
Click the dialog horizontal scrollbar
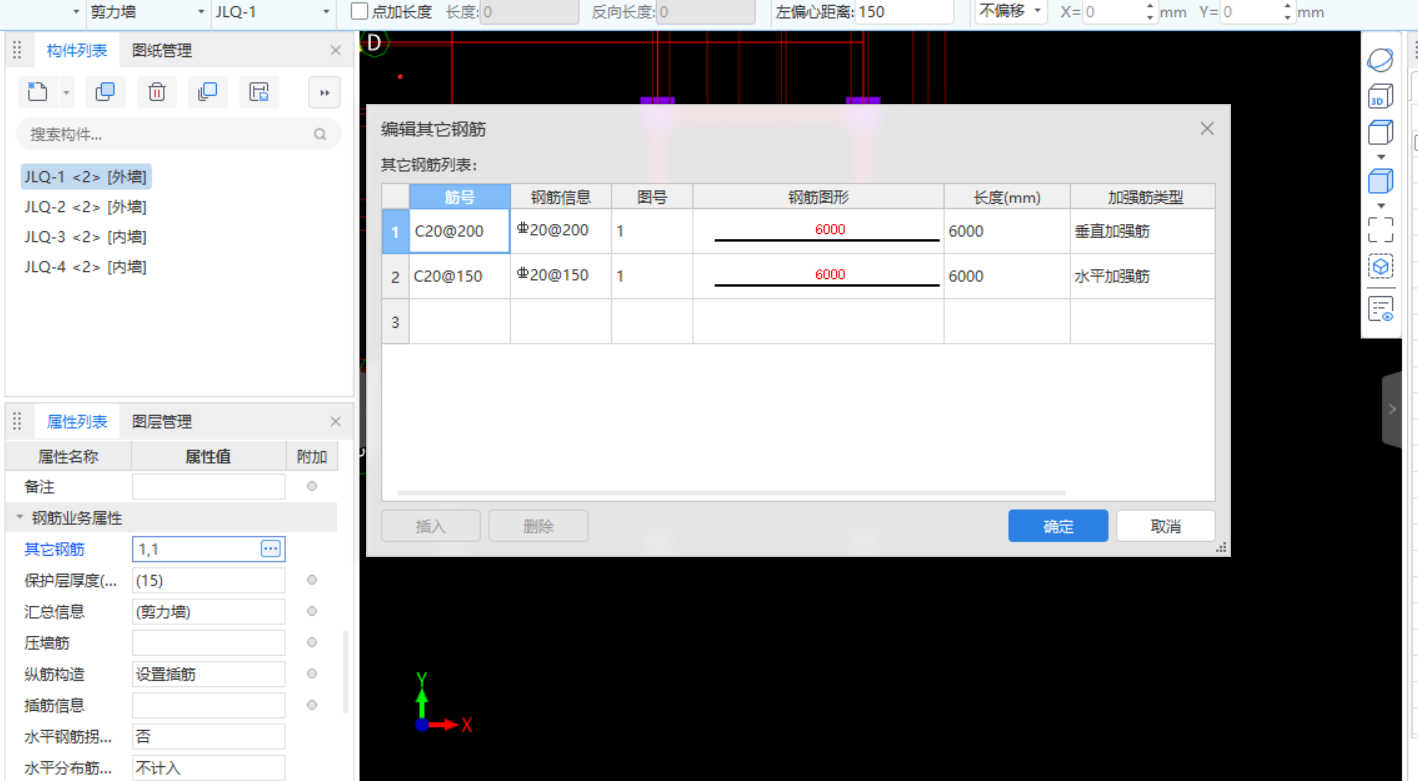coord(732,493)
